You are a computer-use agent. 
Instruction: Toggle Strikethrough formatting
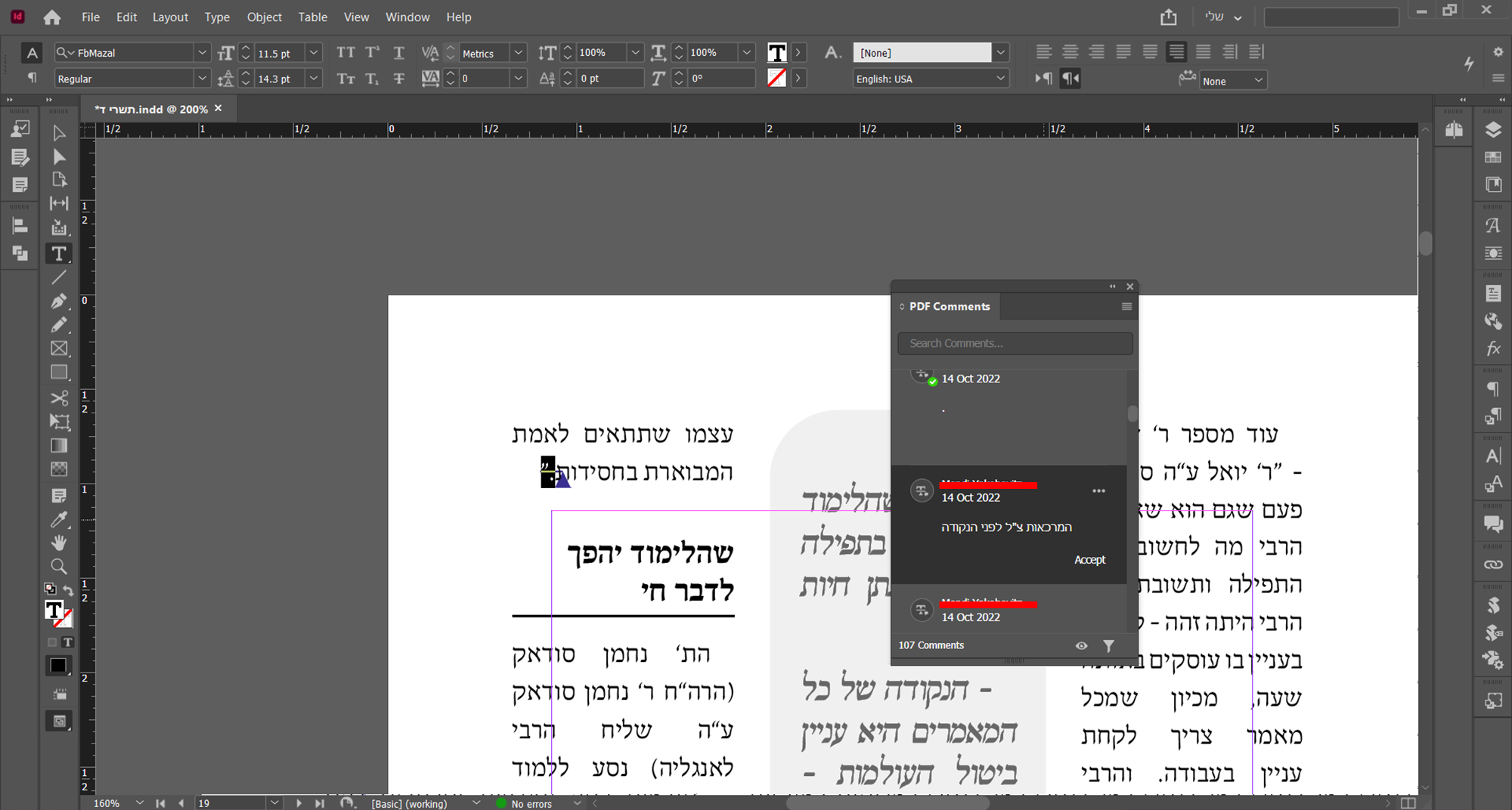tap(398, 79)
